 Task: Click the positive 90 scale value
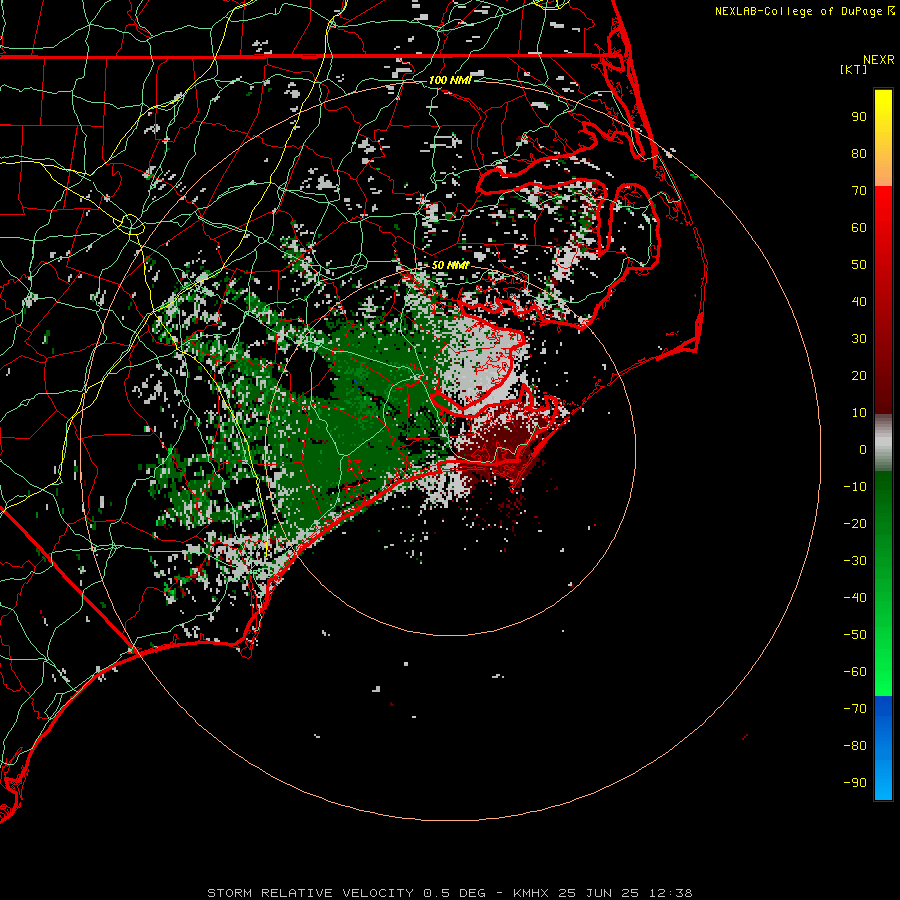pyautogui.click(x=859, y=117)
